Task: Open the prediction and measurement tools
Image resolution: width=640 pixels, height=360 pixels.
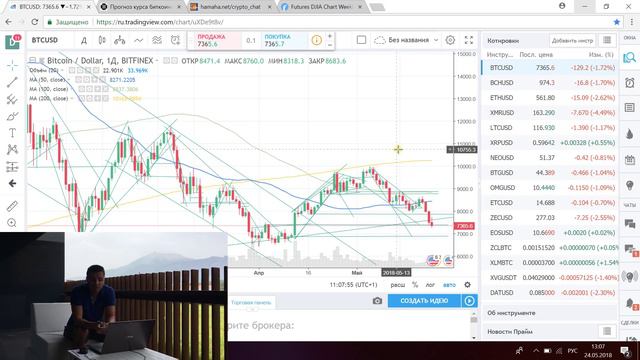Action: coord(12,167)
